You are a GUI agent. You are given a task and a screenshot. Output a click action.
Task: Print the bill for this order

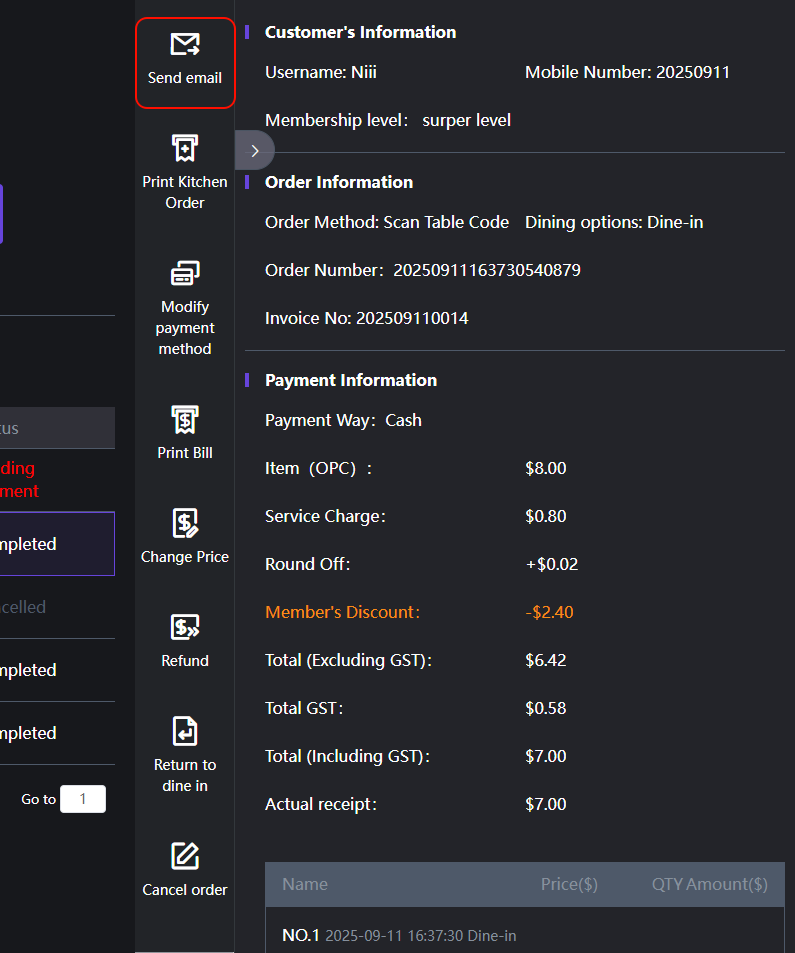[185, 419]
